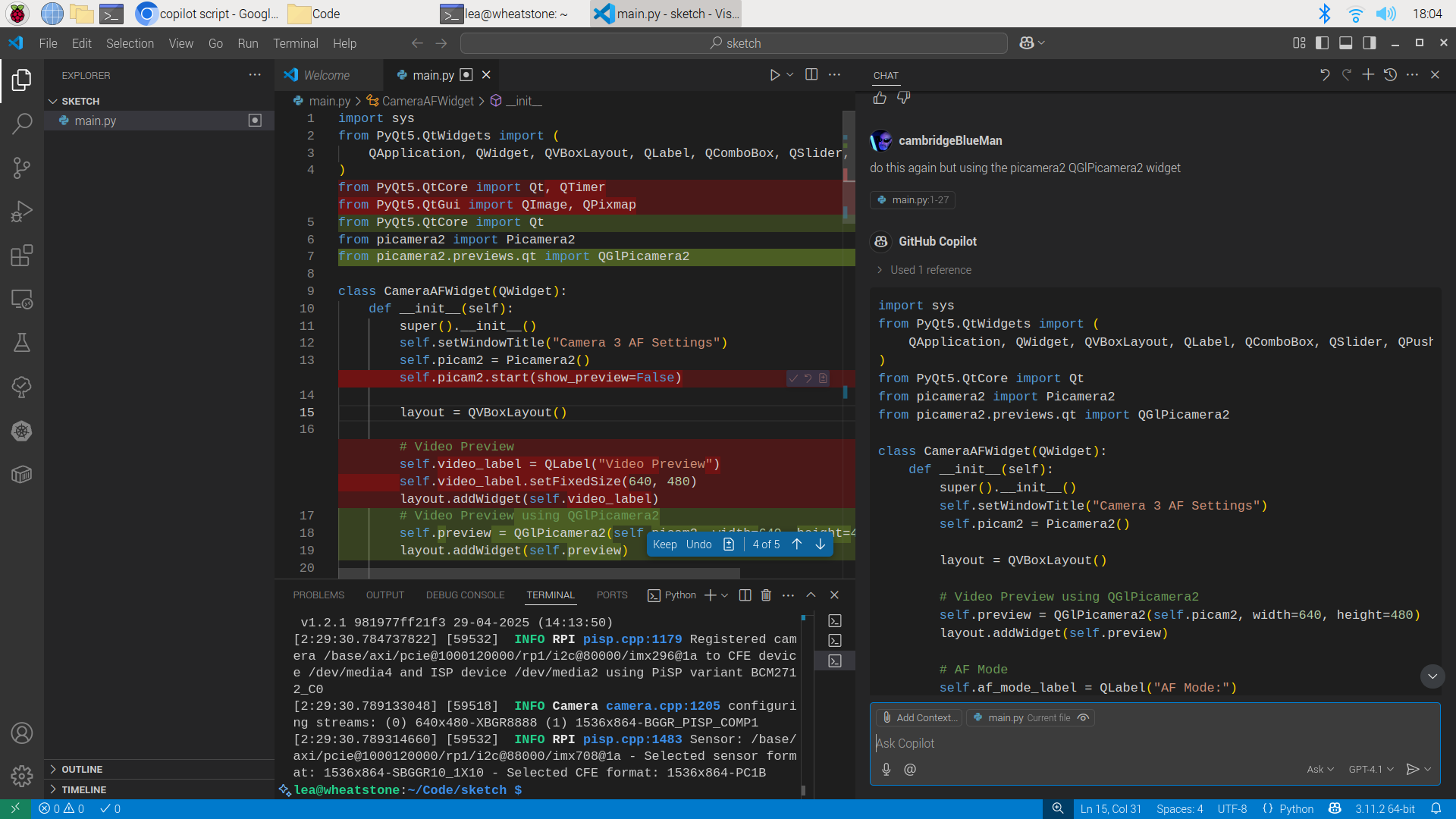Click the @ mention icon in chat

tap(910, 769)
